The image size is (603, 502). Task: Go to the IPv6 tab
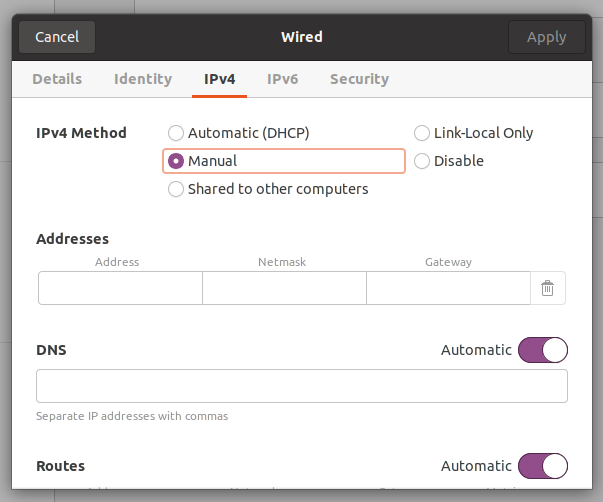click(282, 79)
